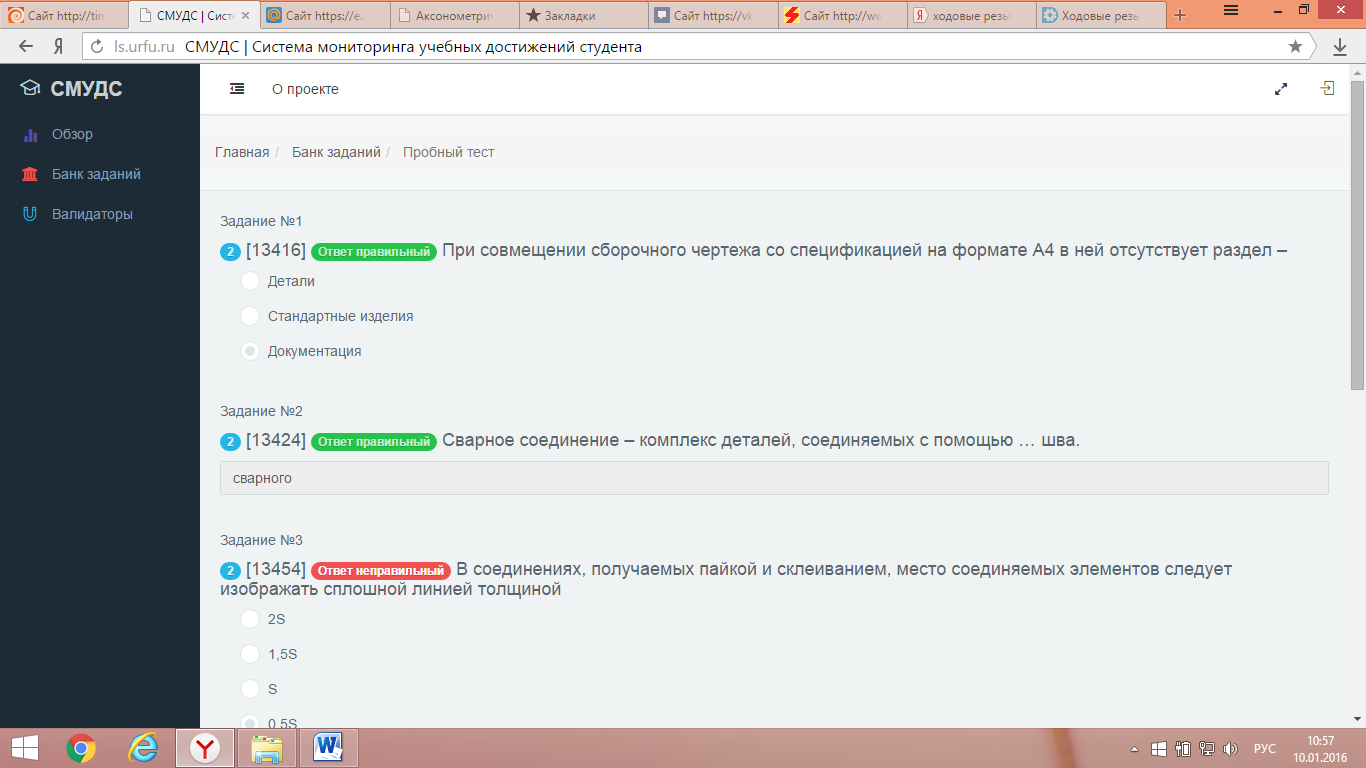The width and height of the screenshot is (1366, 768).
Task: Click the blue badge of task 13416
Action: 230,251
